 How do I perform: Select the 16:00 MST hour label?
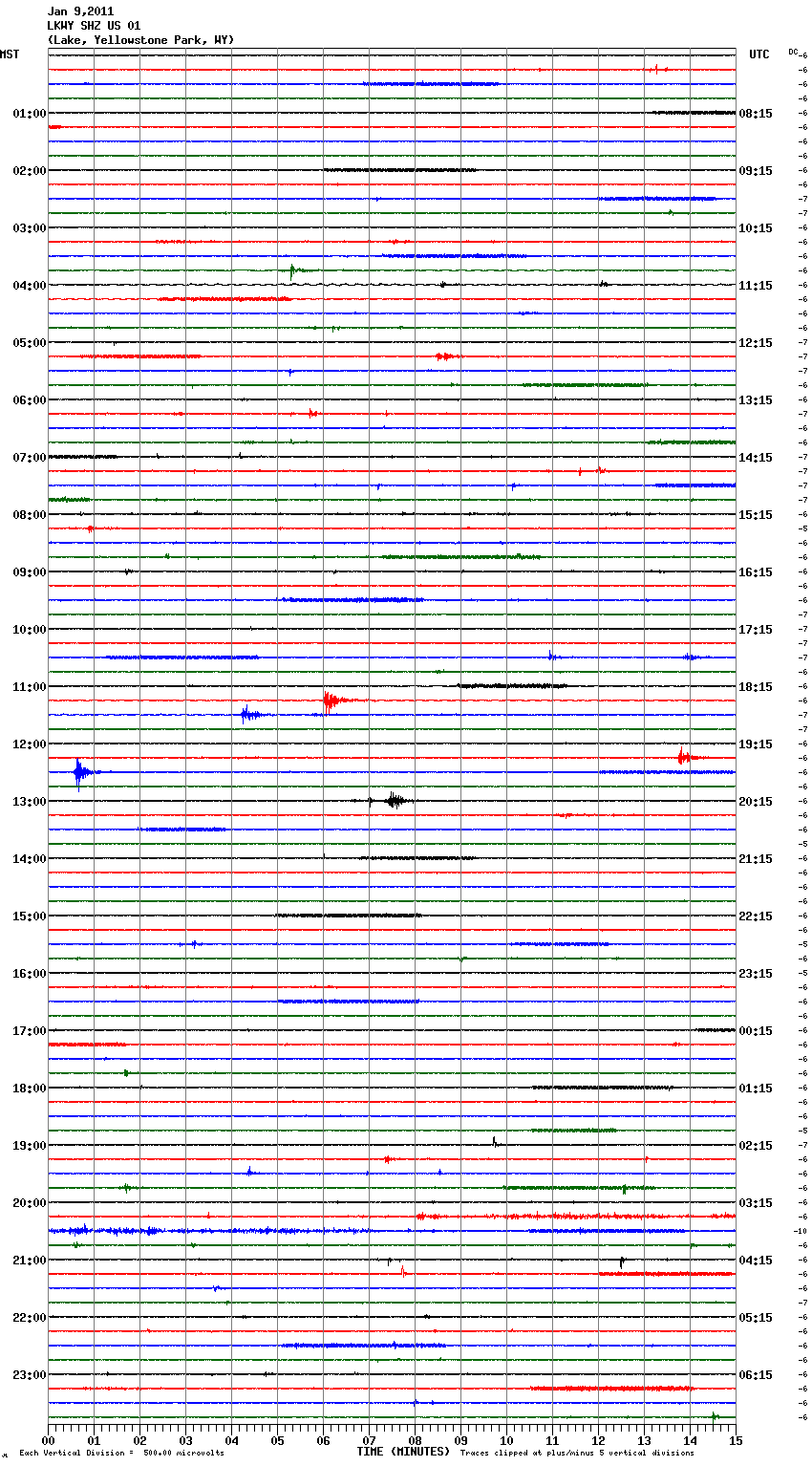30,974
